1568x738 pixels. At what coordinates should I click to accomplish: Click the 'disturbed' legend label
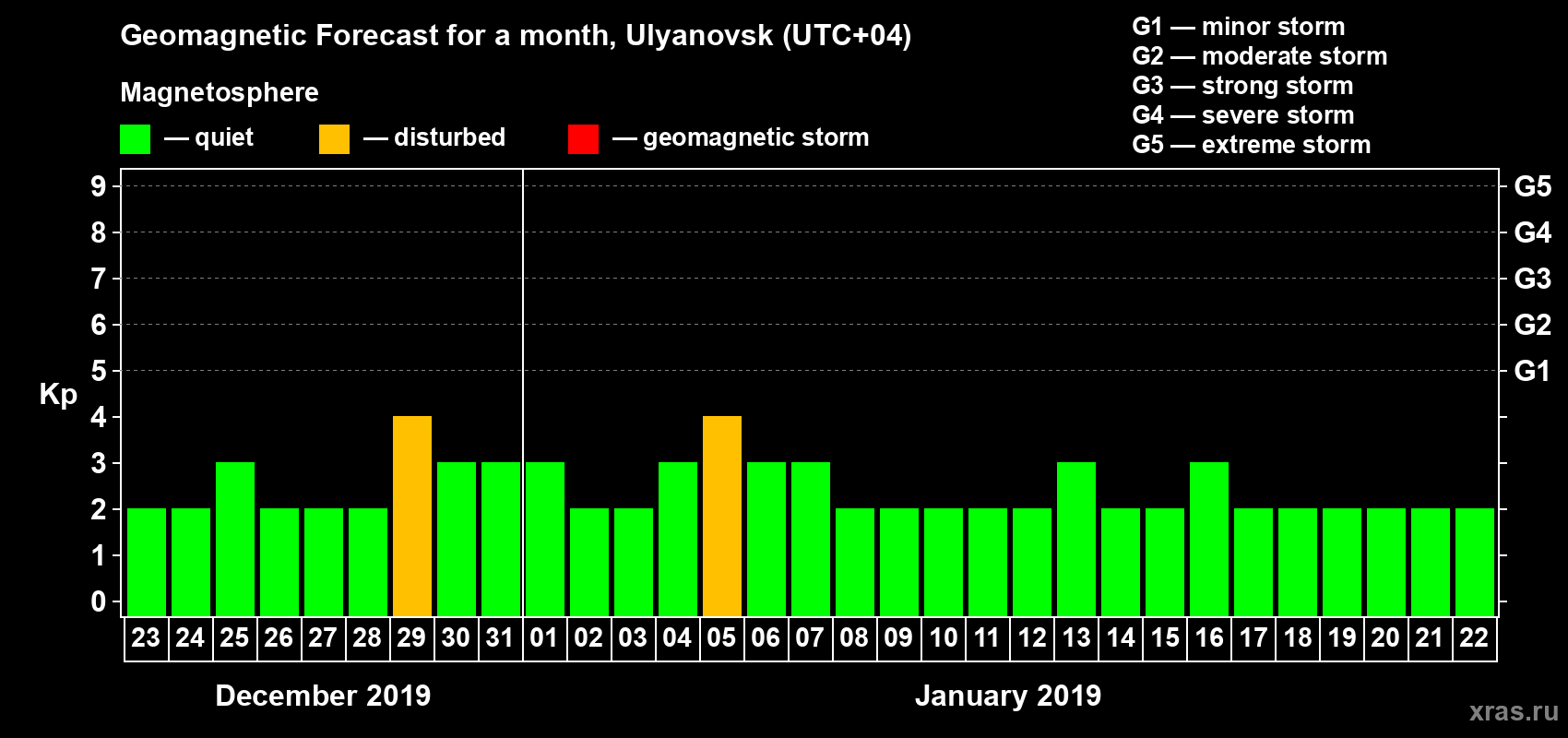pyautogui.click(x=449, y=137)
